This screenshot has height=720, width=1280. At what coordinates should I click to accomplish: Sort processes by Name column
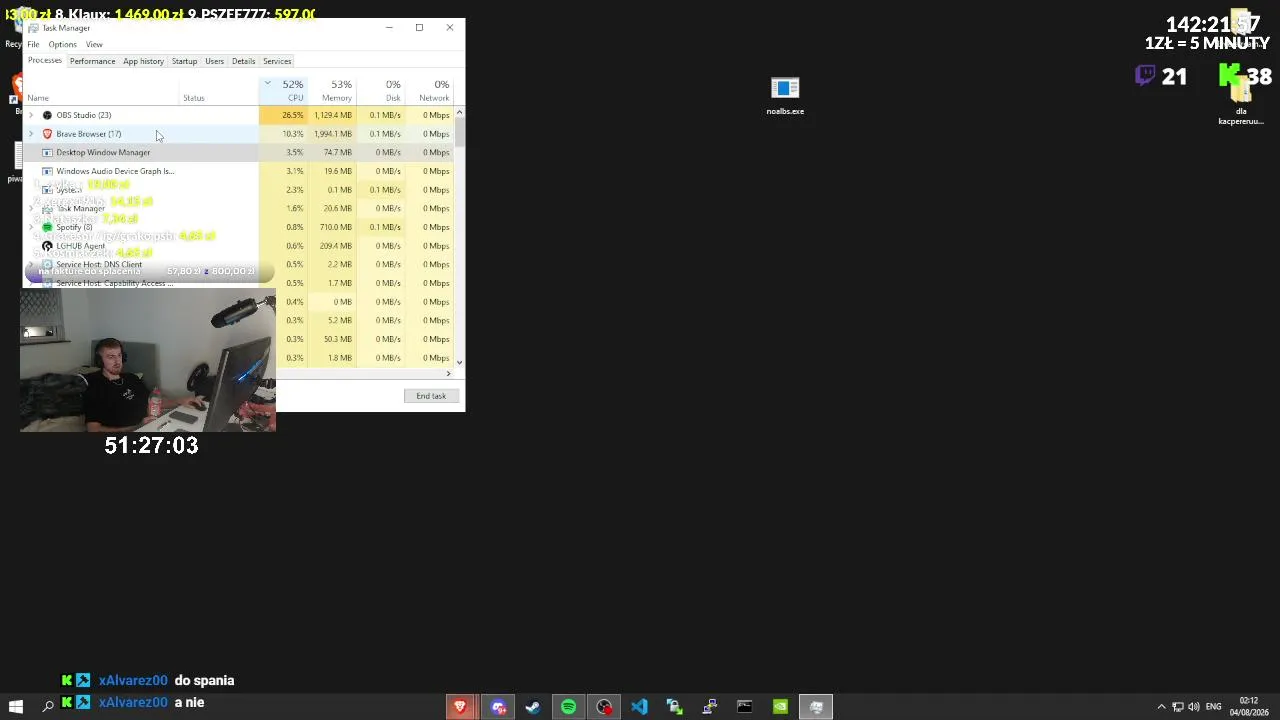pyautogui.click(x=102, y=91)
